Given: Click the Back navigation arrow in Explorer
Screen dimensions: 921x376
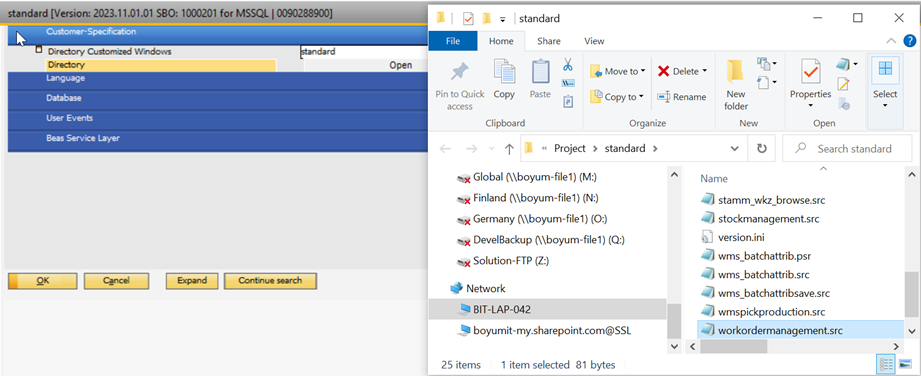Looking at the screenshot, I should [x=445, y=149].
